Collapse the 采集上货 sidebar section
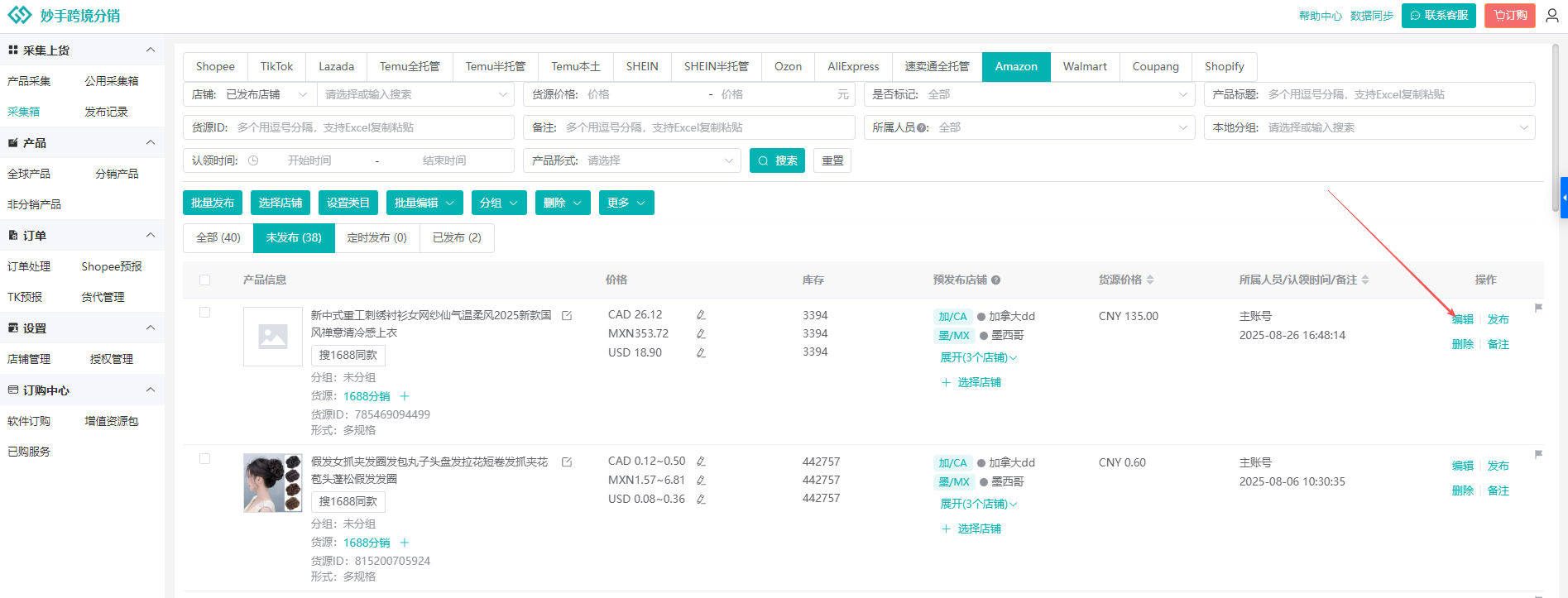 pos(151,50)
